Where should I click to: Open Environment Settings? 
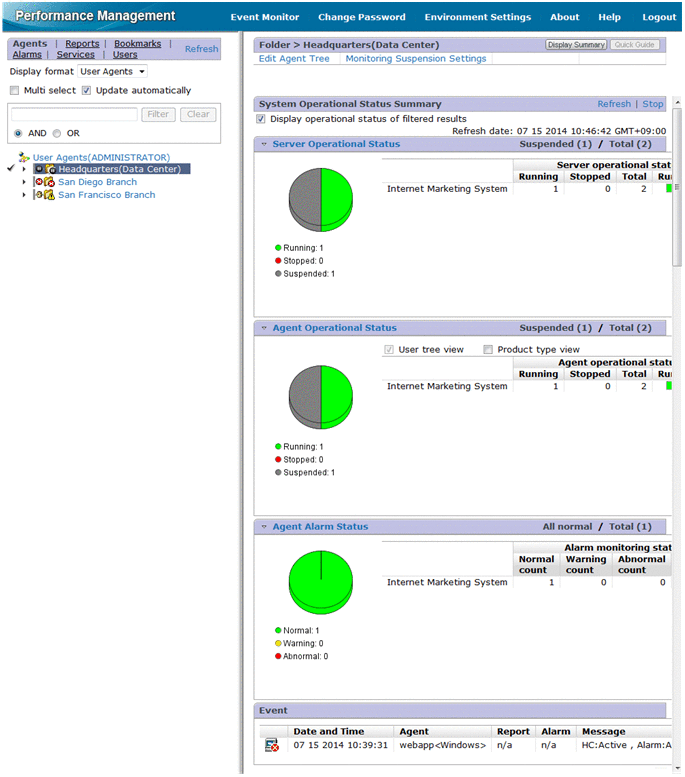478,17
